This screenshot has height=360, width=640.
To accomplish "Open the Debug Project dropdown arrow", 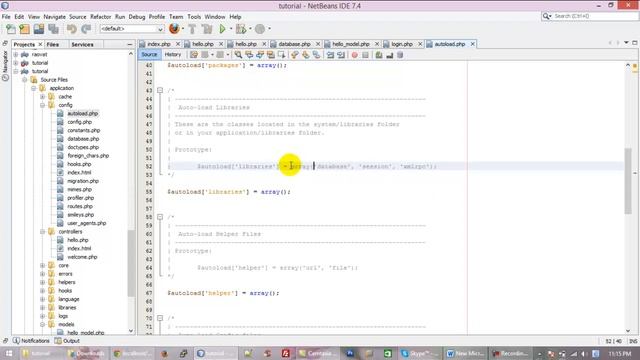I will point(250,29).
